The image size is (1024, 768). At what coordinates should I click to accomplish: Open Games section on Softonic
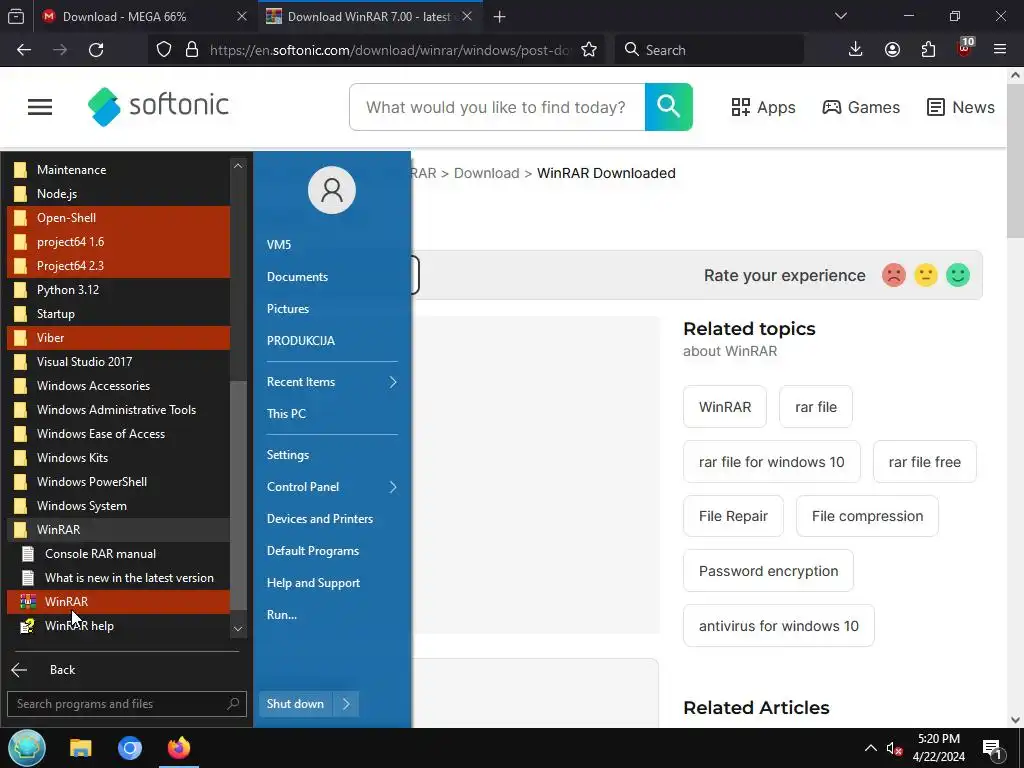point(861,107)
